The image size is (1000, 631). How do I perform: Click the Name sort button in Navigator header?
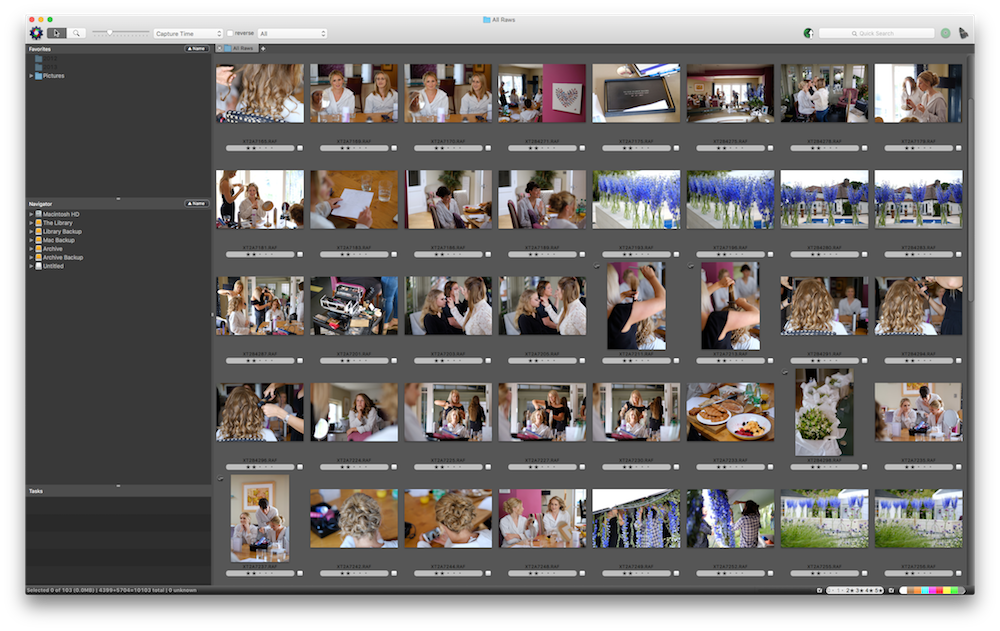tap(196, 204)
